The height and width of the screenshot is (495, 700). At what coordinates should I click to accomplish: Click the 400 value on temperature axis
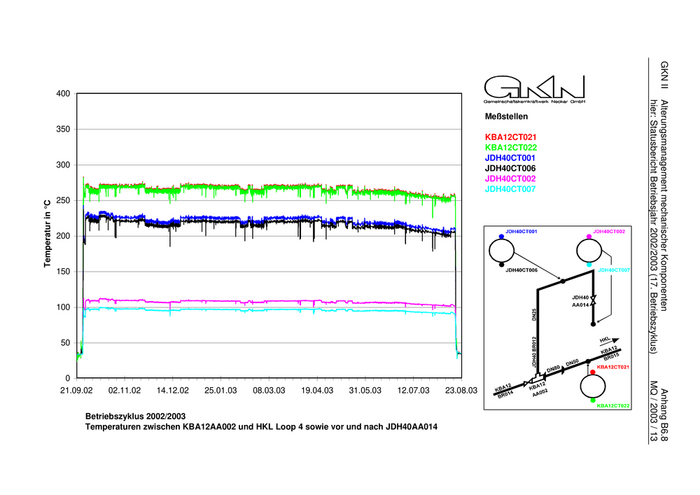(63, 94)
